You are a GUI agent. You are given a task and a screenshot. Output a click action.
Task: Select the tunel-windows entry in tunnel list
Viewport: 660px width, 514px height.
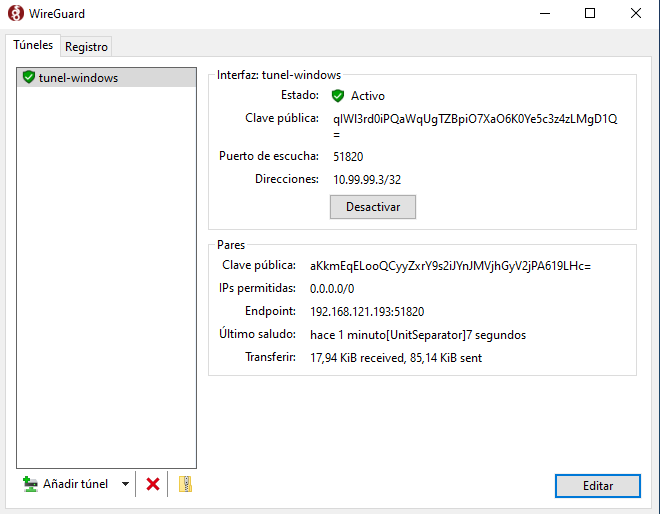coord(78,78)
